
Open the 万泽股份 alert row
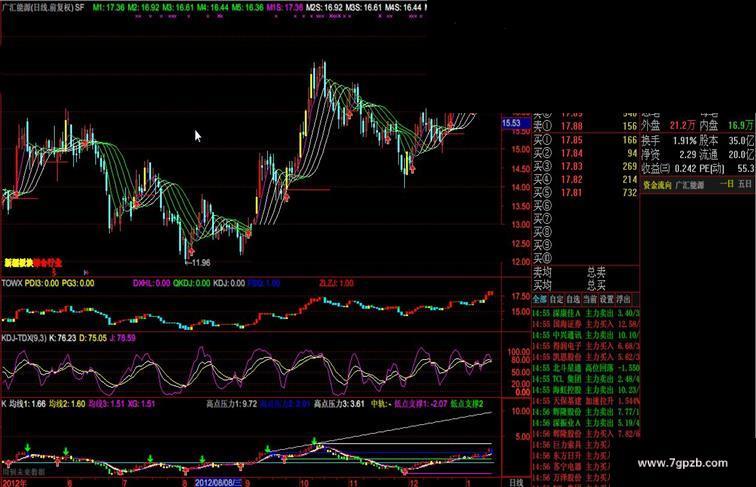[572, 478]
